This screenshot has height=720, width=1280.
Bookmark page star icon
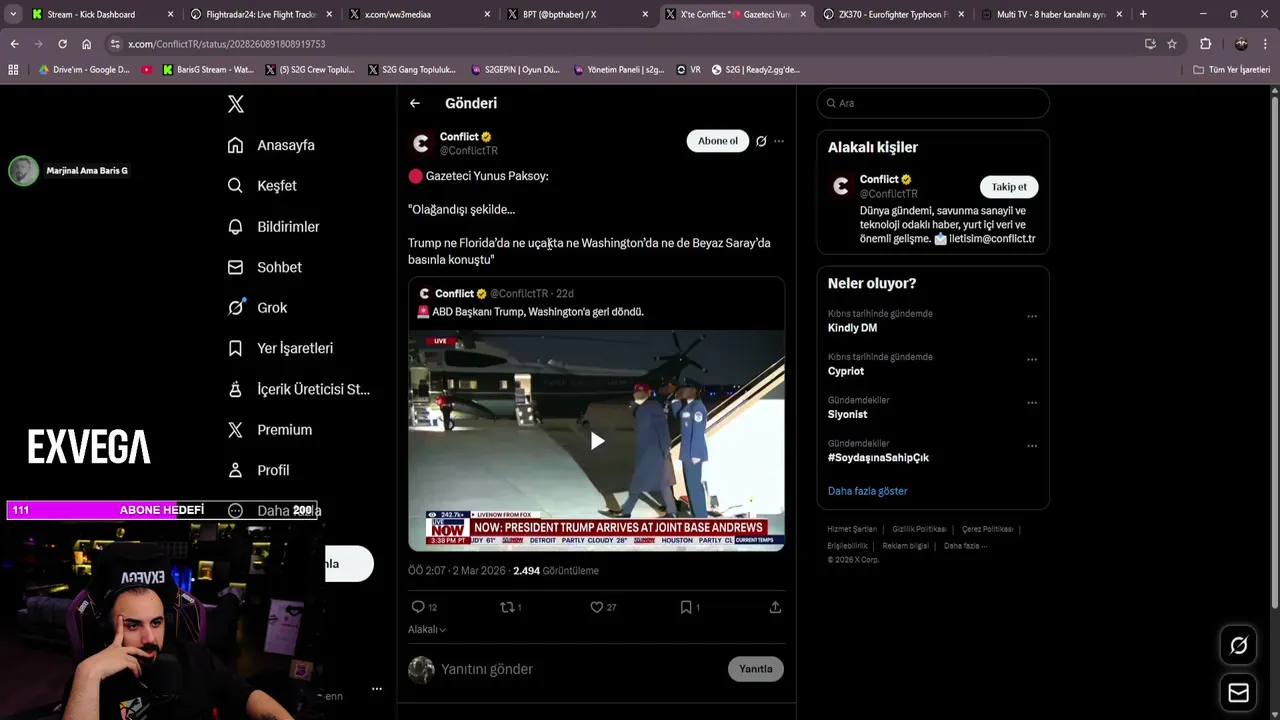pyautogui.click(x=1172, y=44)
